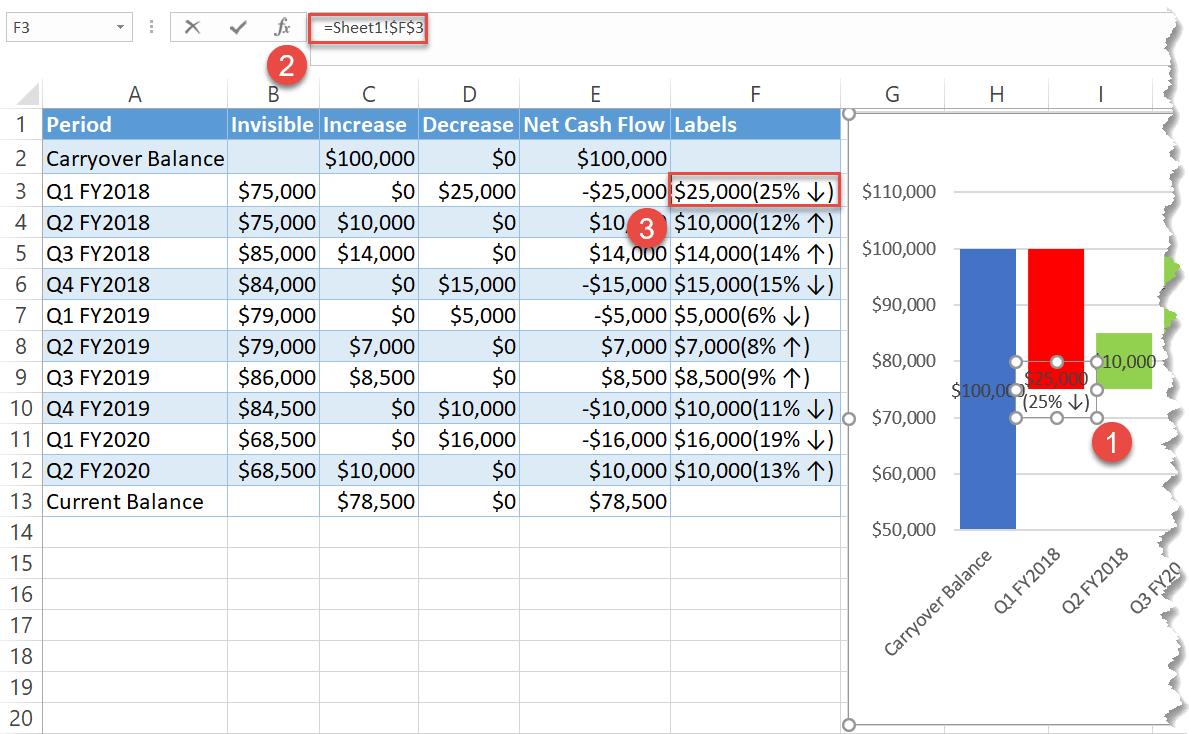Select column B header
The image size is (1189, 734).
pos(274,94)
